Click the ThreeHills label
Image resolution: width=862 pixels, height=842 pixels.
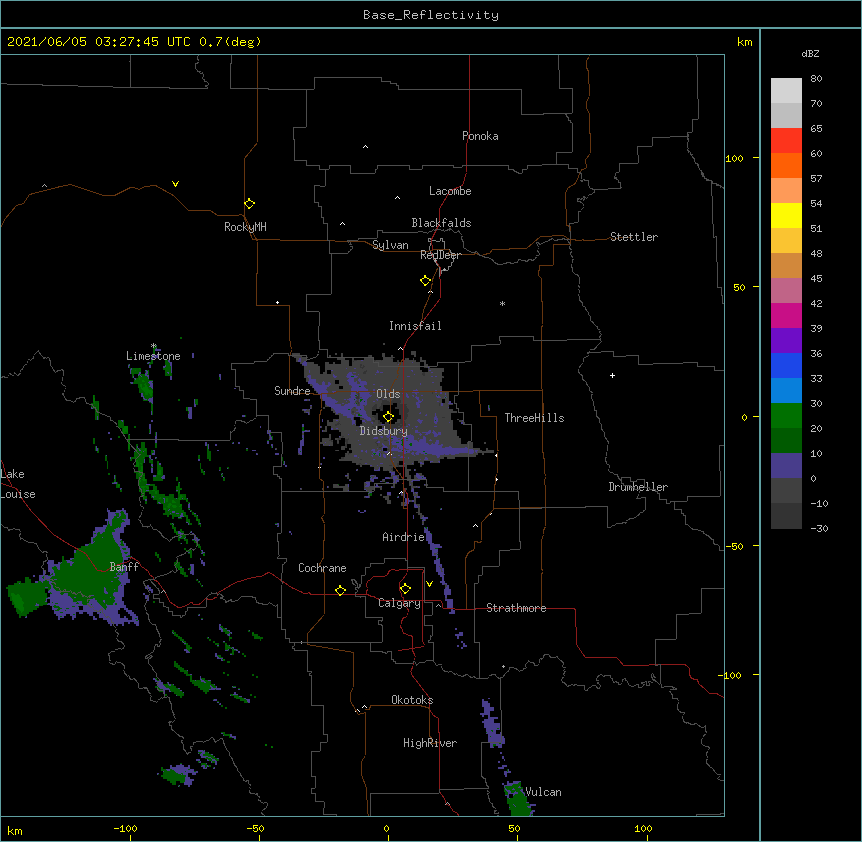pyautogui.click(x=534, y=418)
